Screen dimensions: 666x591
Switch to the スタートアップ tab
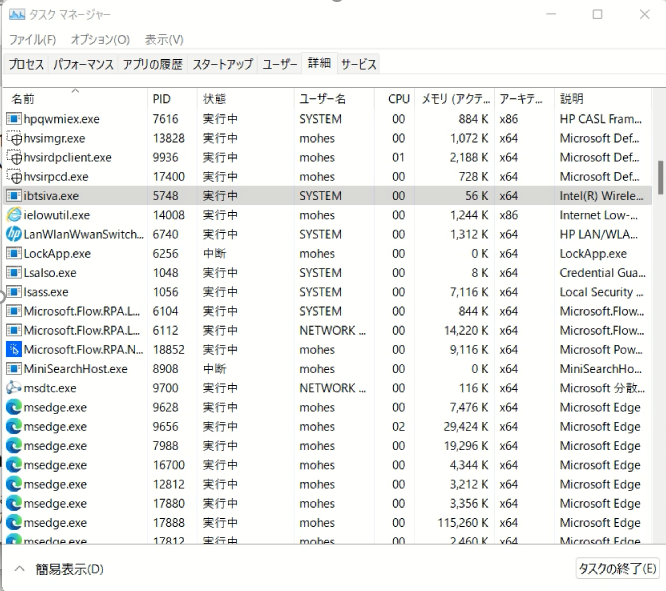tap(223, 64)
